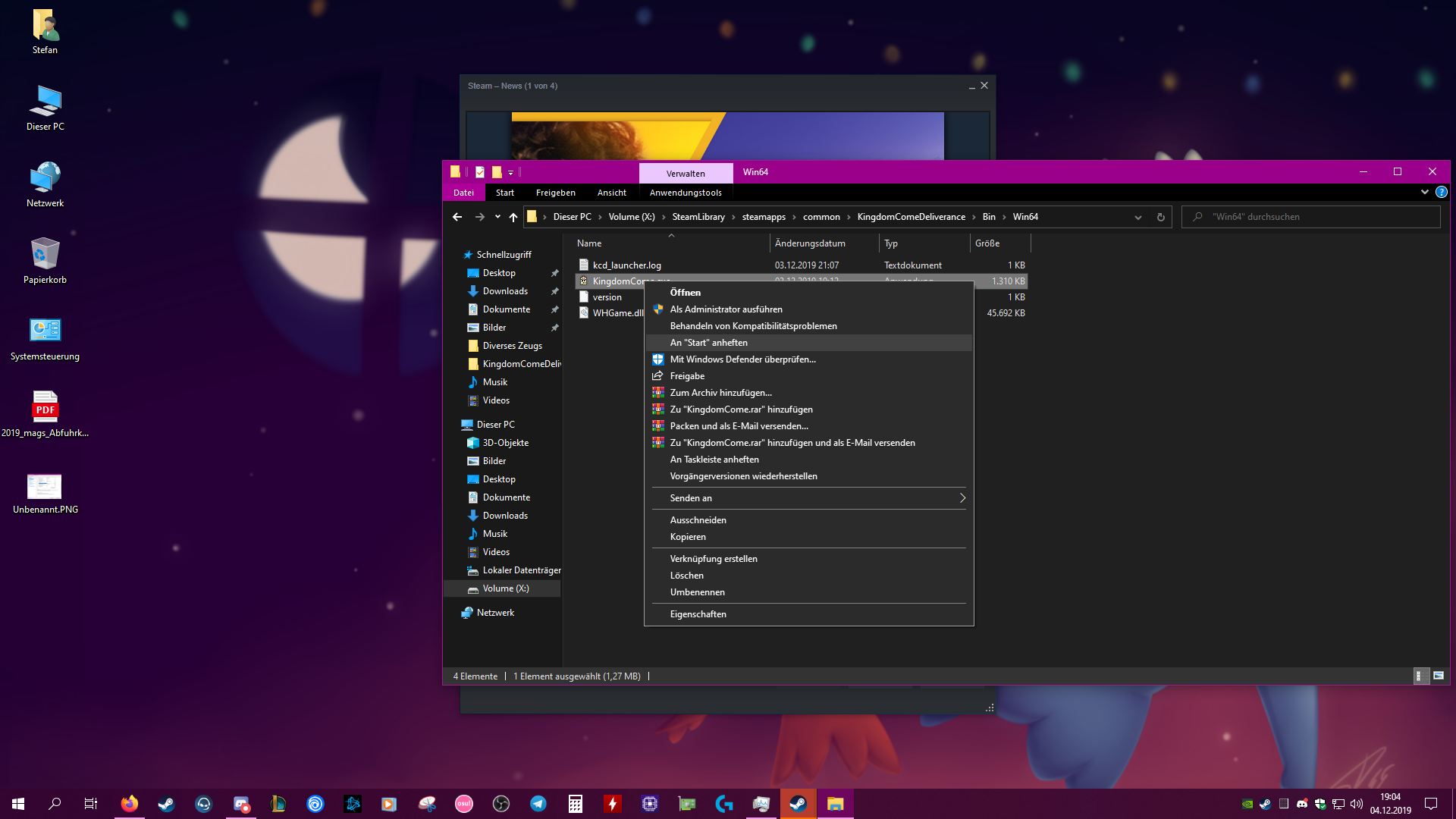Click SteamLibrary in breadcrumb path
1456x819 pixels.
(x=698, y=217)
